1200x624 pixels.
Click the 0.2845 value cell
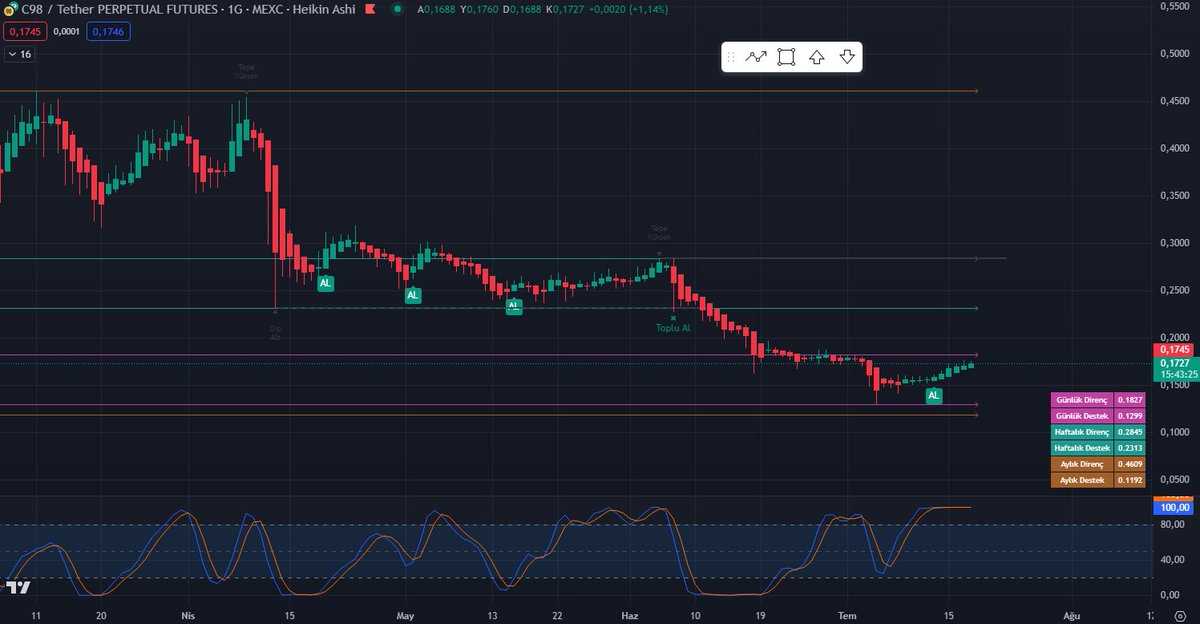(x=1130, y=432)
